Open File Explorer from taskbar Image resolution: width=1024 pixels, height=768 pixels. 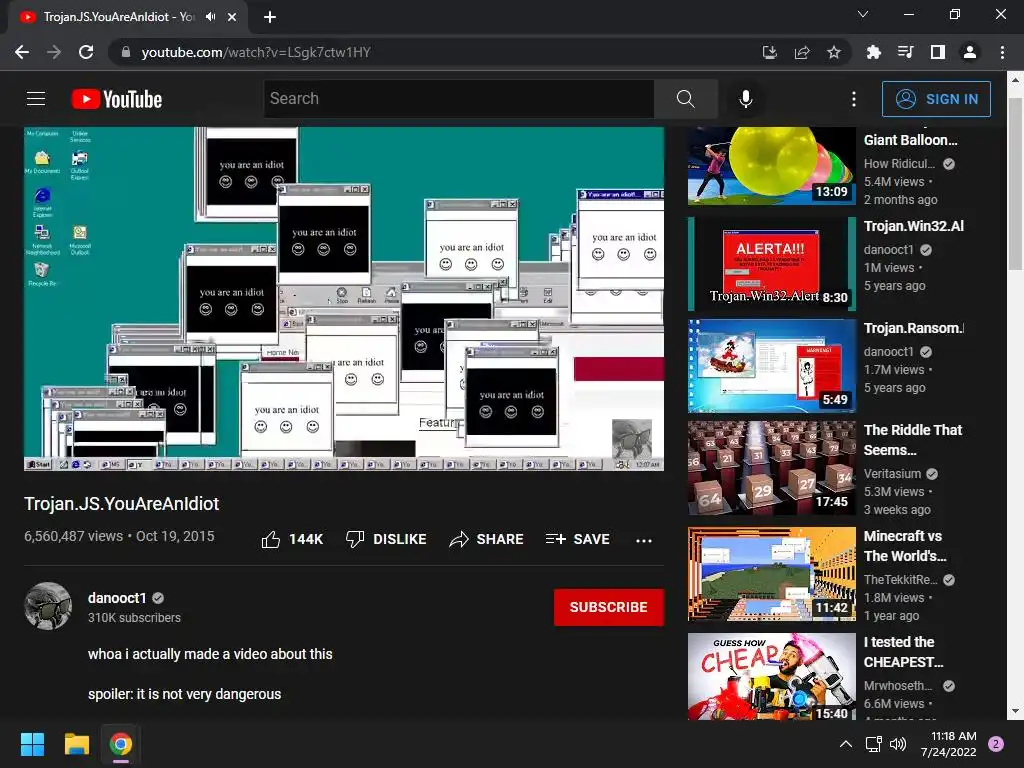click(76, 744)
